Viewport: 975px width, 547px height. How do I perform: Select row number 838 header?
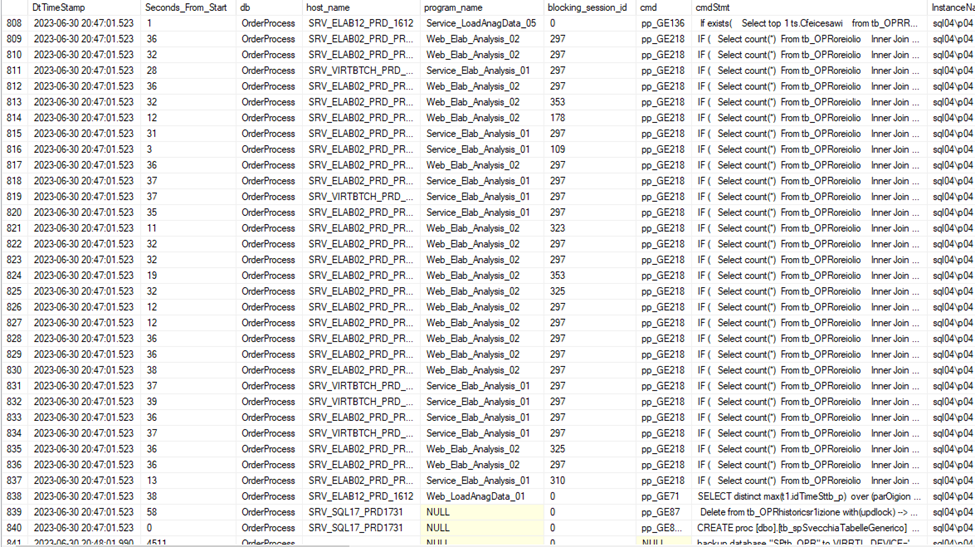[x=14, y=497]
